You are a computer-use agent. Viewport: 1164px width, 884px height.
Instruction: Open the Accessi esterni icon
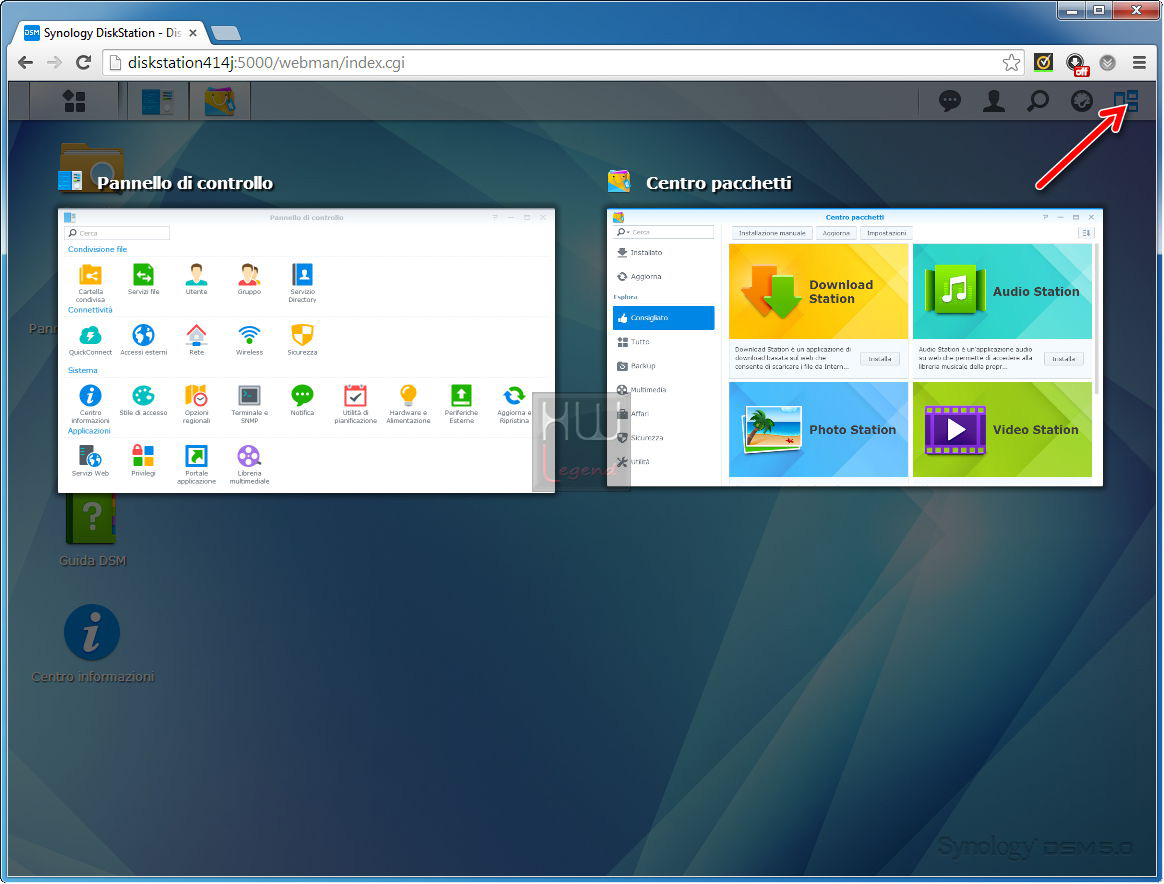point(143,340)
